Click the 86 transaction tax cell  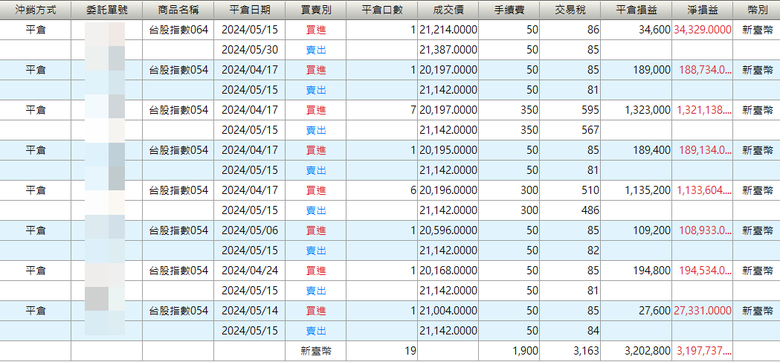point(570,30)
